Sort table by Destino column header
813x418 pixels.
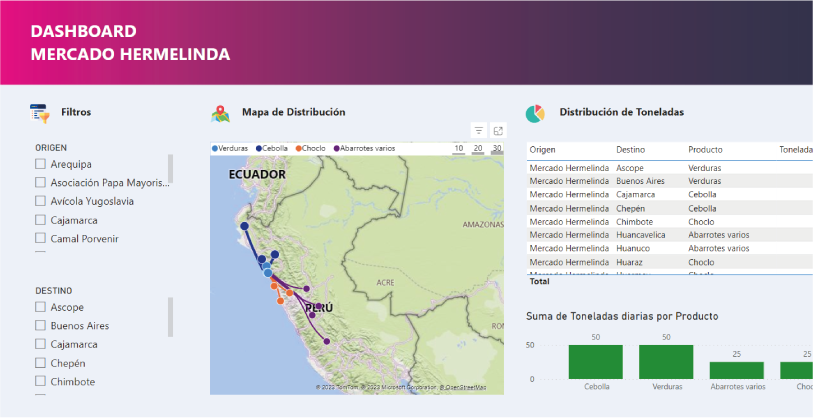click(630, 150)
